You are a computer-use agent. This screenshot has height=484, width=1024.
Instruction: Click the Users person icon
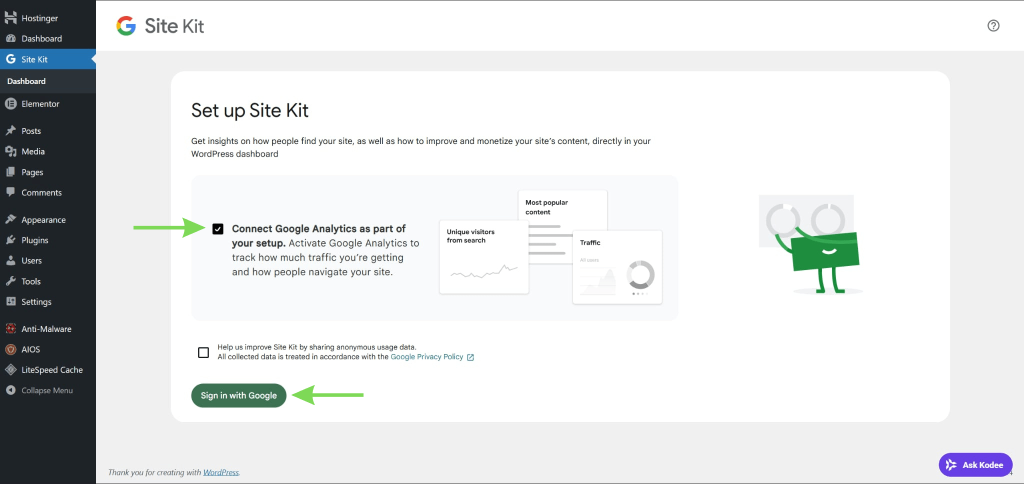coord(10,261)
